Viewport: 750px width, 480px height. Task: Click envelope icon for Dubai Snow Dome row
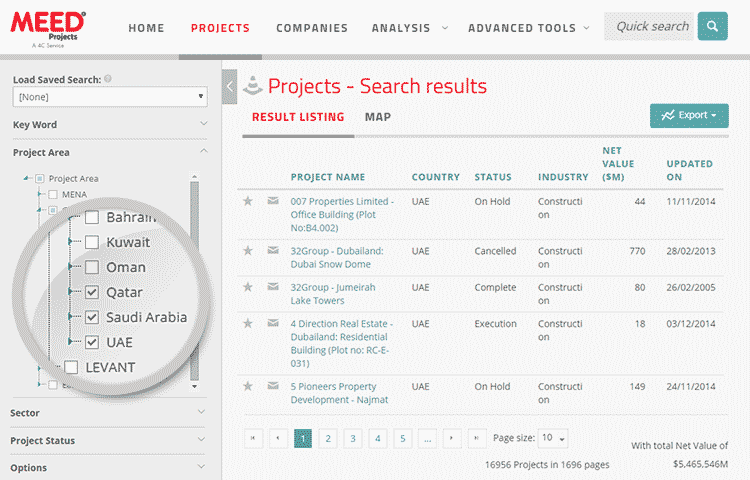(x=273, y=251)
